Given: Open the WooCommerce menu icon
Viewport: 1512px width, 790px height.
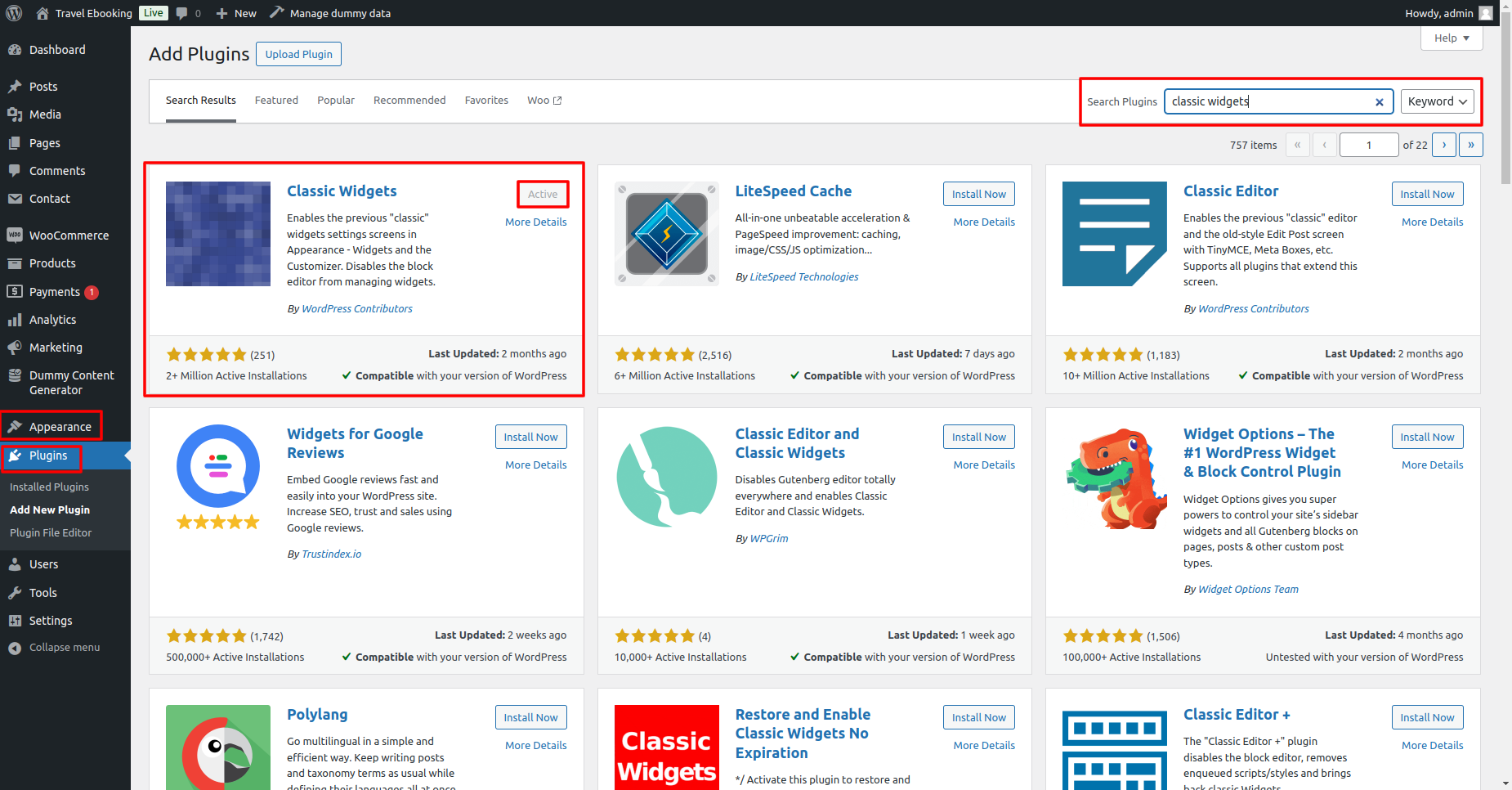Looking at the screenshot, I should tap(15, 236).
